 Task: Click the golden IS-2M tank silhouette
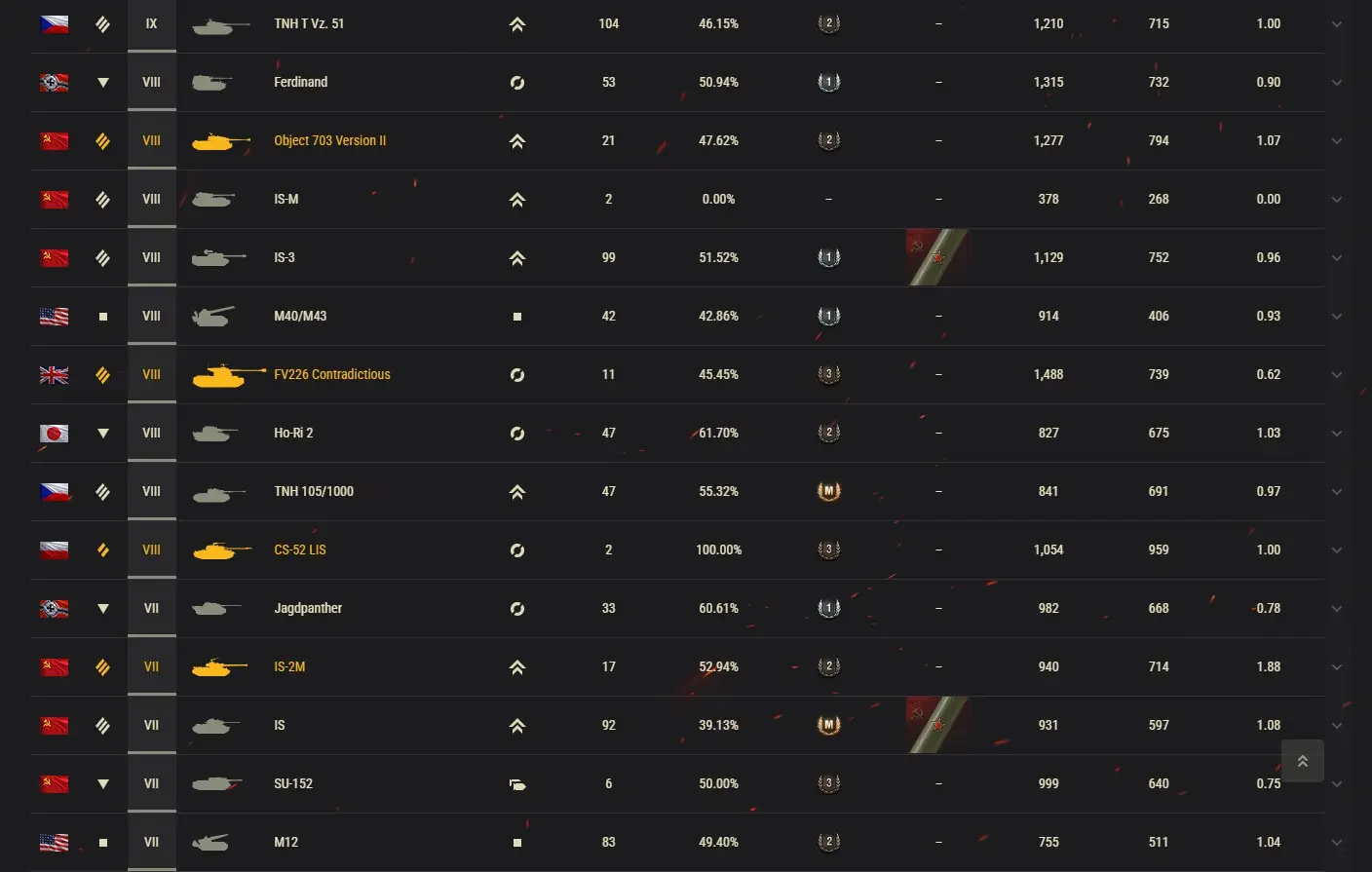point(218,667)
